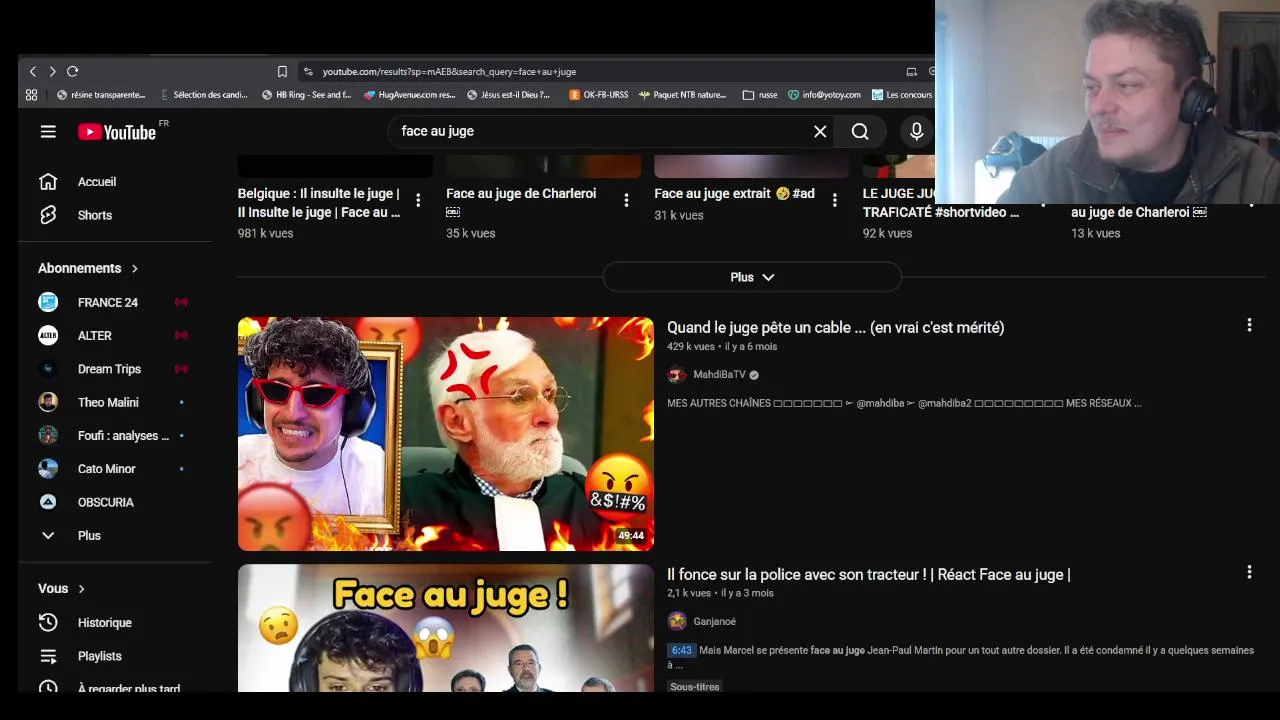Open options for the tractor React video

pyautogui.click(x=1249, y=572)
